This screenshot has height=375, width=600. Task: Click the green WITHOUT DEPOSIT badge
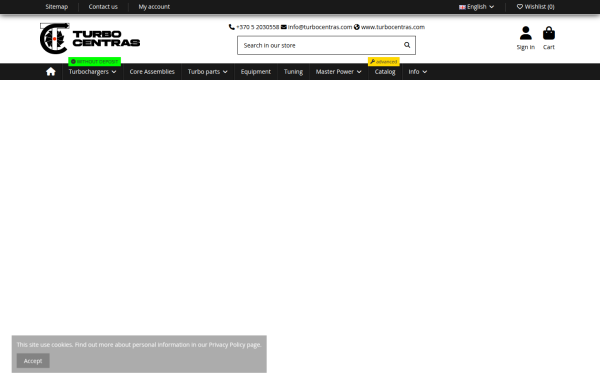(x=95, y=61)
